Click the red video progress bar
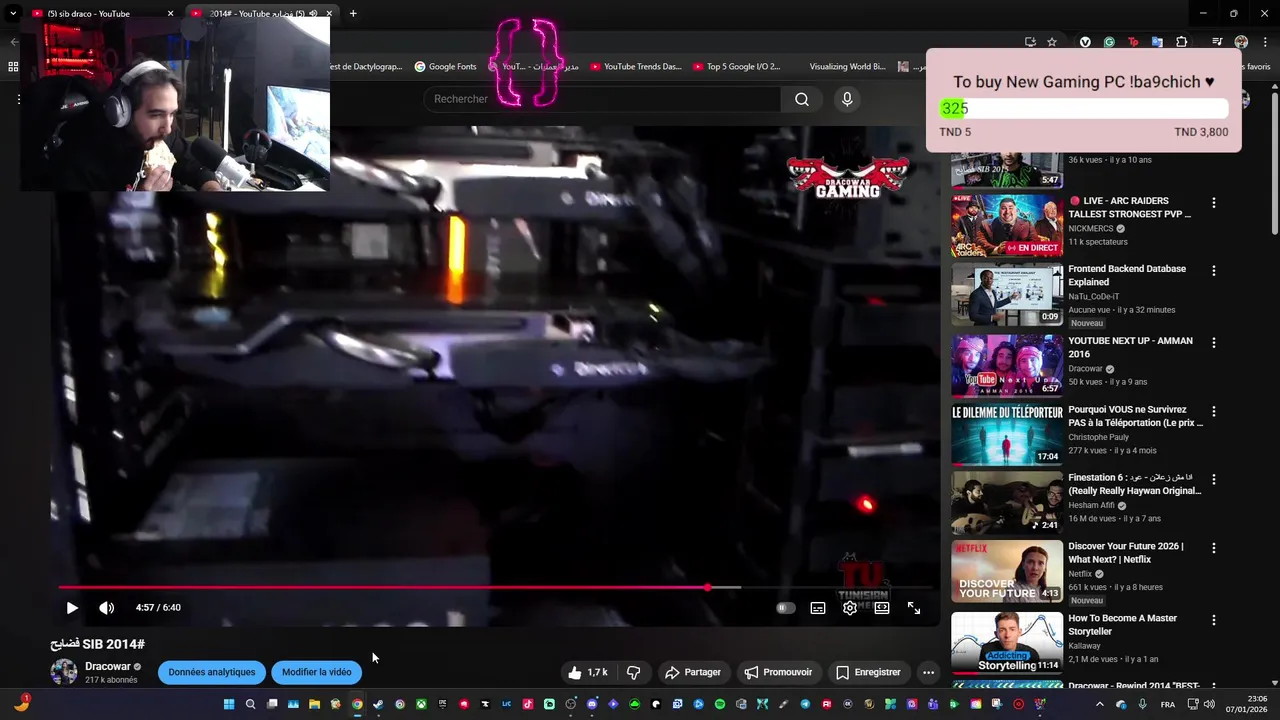Viewport: 1280px width, 720px height. click(x=383, y=587)
